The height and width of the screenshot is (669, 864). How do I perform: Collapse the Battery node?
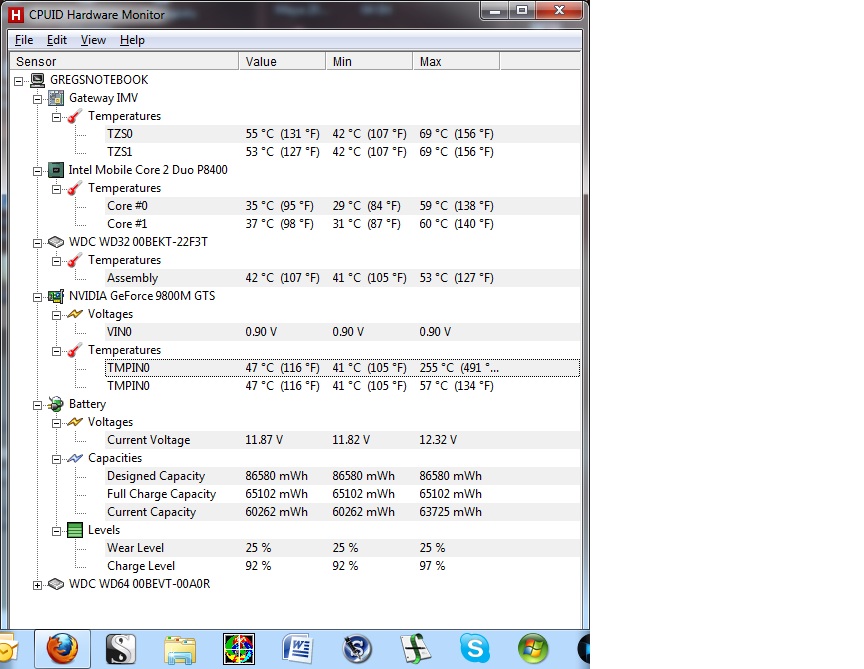click(x=37, y=405)
